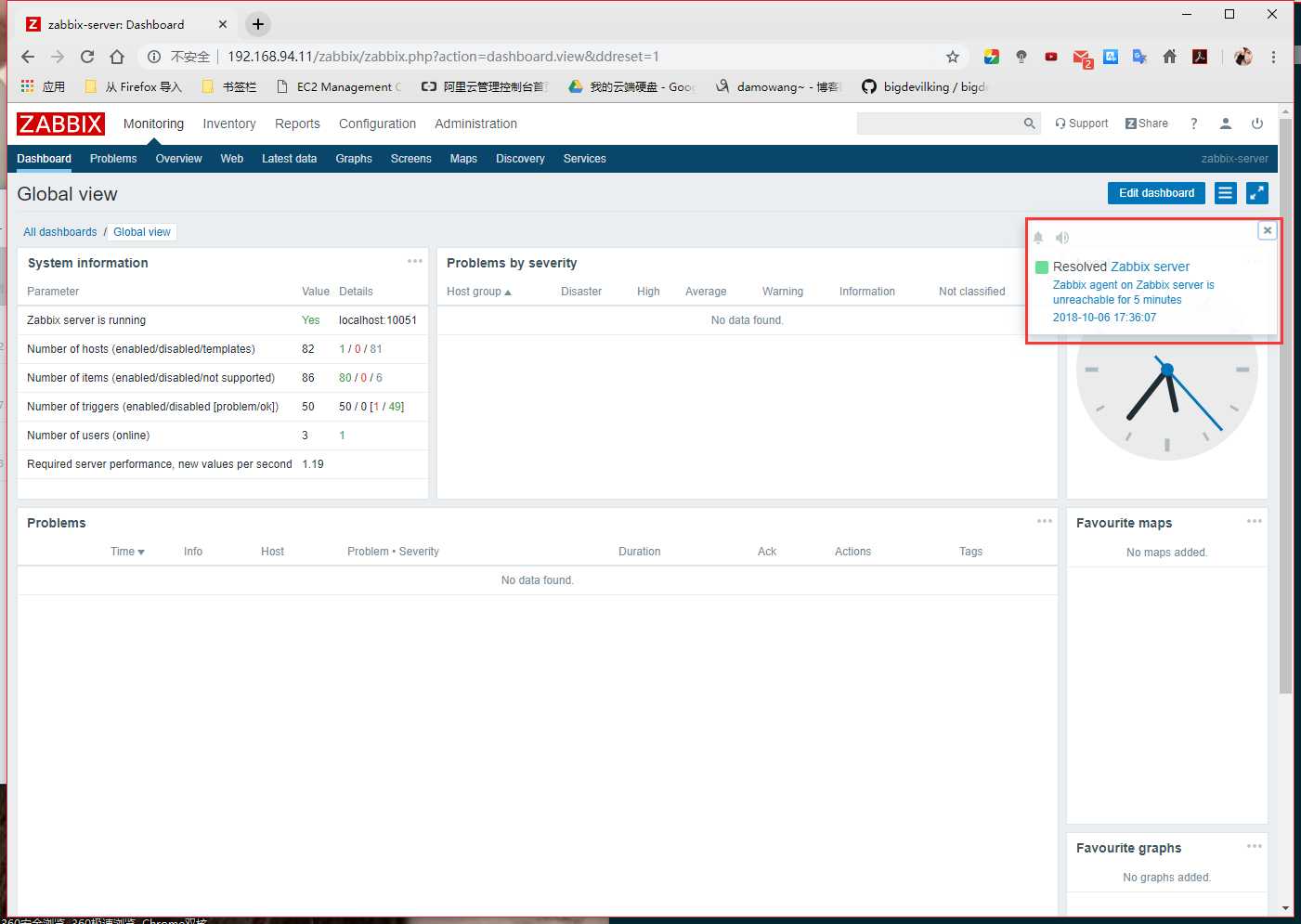Open the Reports menu

tap(297, 124)
